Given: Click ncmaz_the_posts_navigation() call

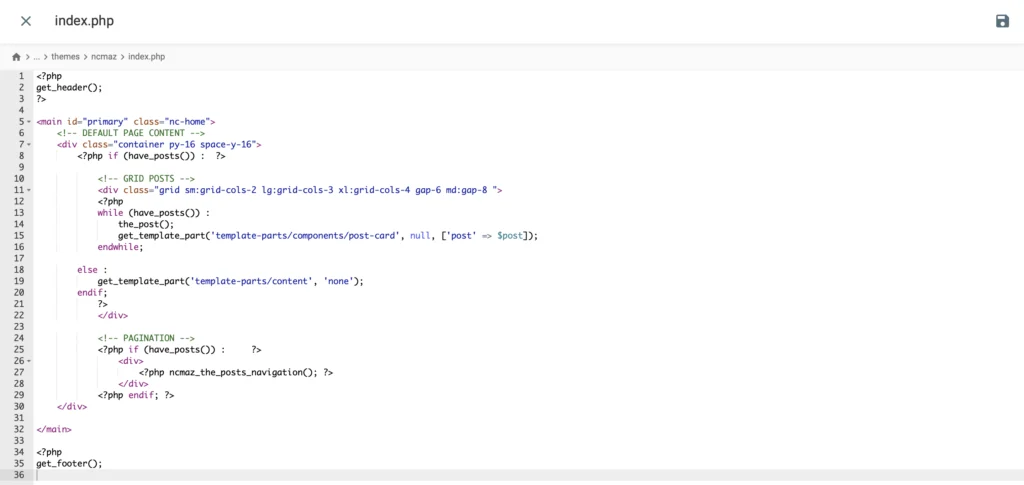Looking at the screenshot, I should [244, 372].
